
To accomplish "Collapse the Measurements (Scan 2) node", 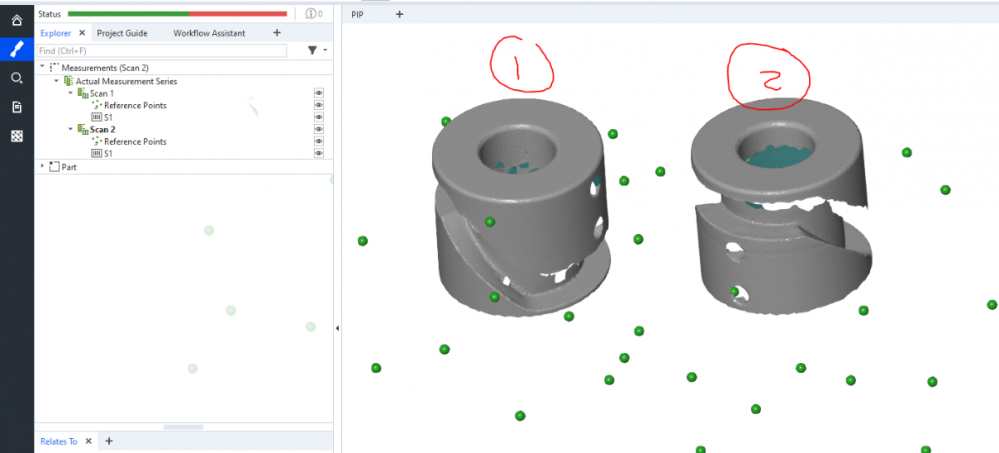I will (42, 67).
